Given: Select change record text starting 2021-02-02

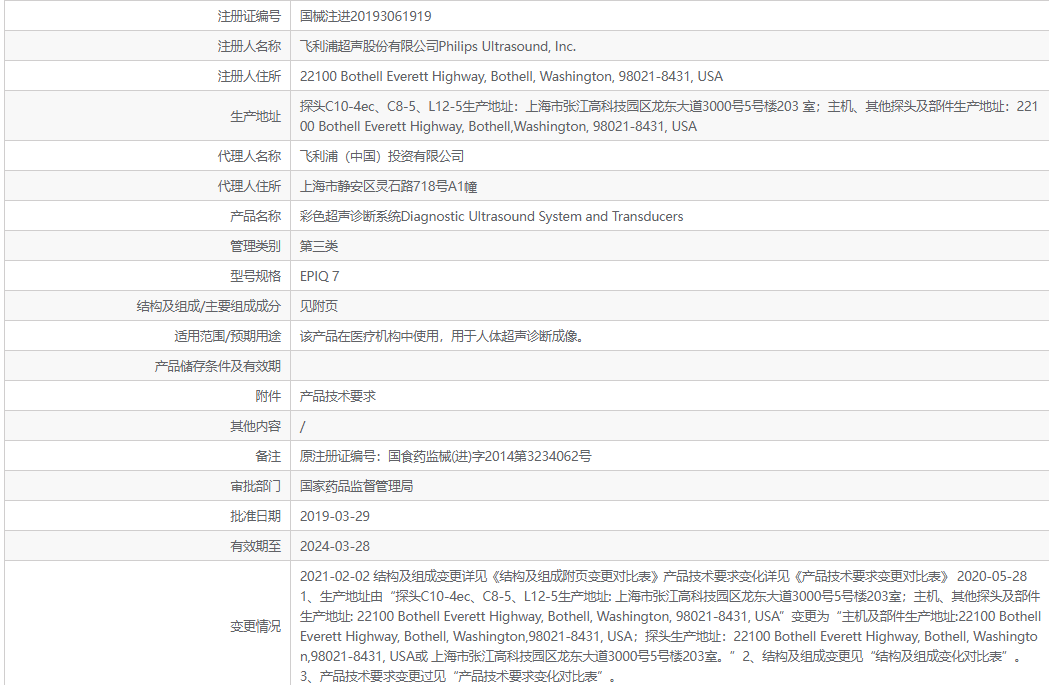Looking at the screenshot, I should tap(670, 626).
